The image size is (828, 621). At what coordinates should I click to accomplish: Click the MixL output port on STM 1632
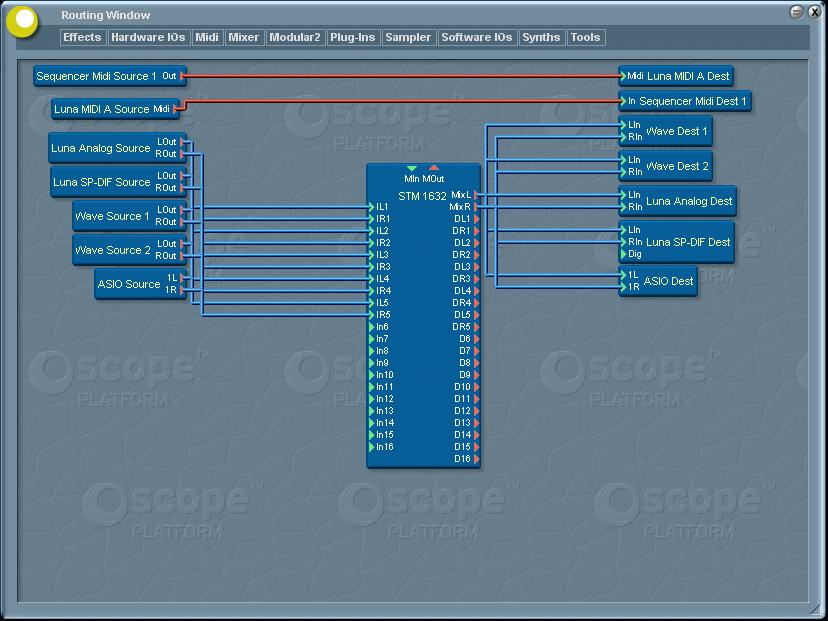[476, 195]
